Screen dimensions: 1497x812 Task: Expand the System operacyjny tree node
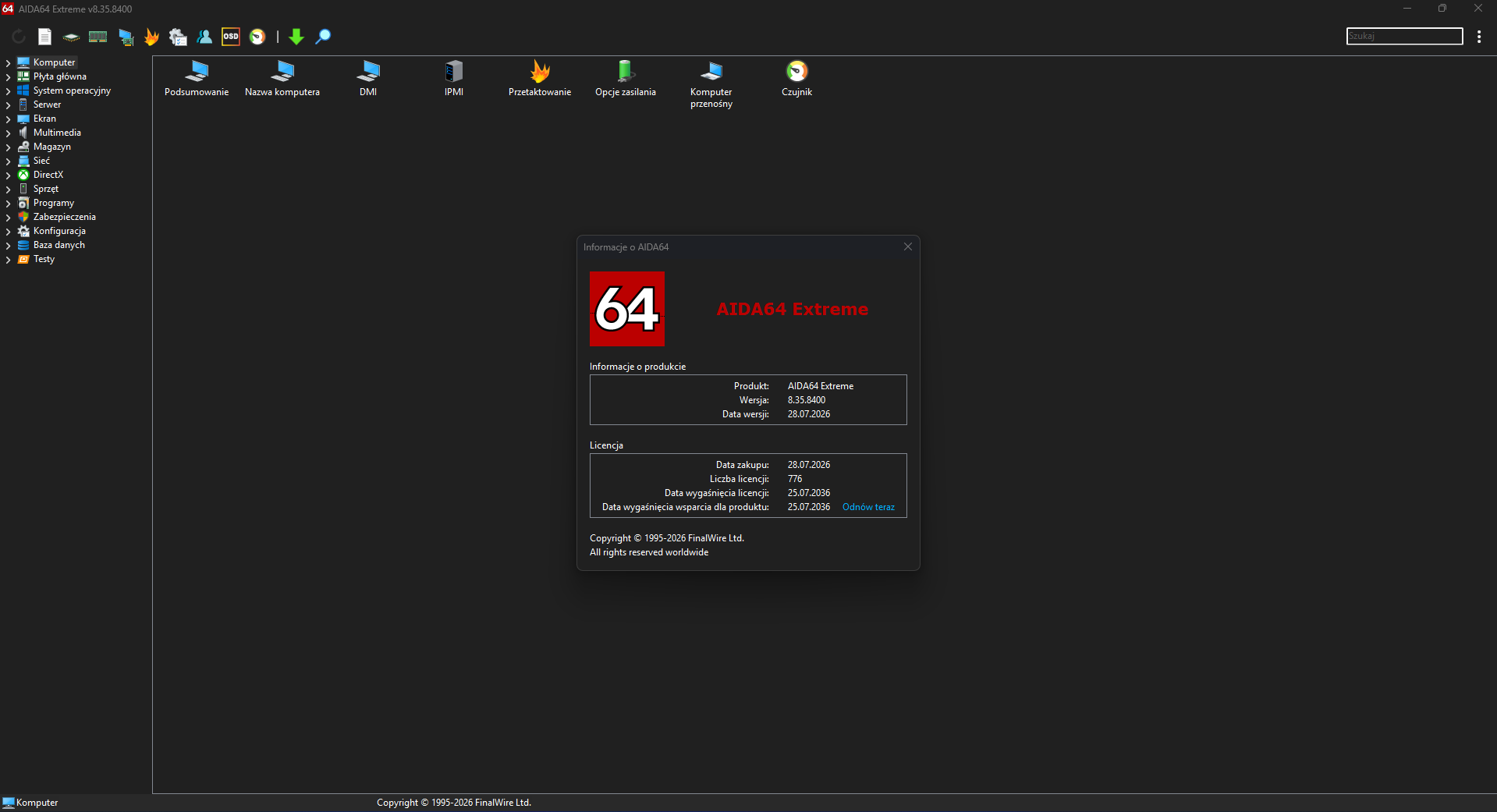(x=8, y=90)
